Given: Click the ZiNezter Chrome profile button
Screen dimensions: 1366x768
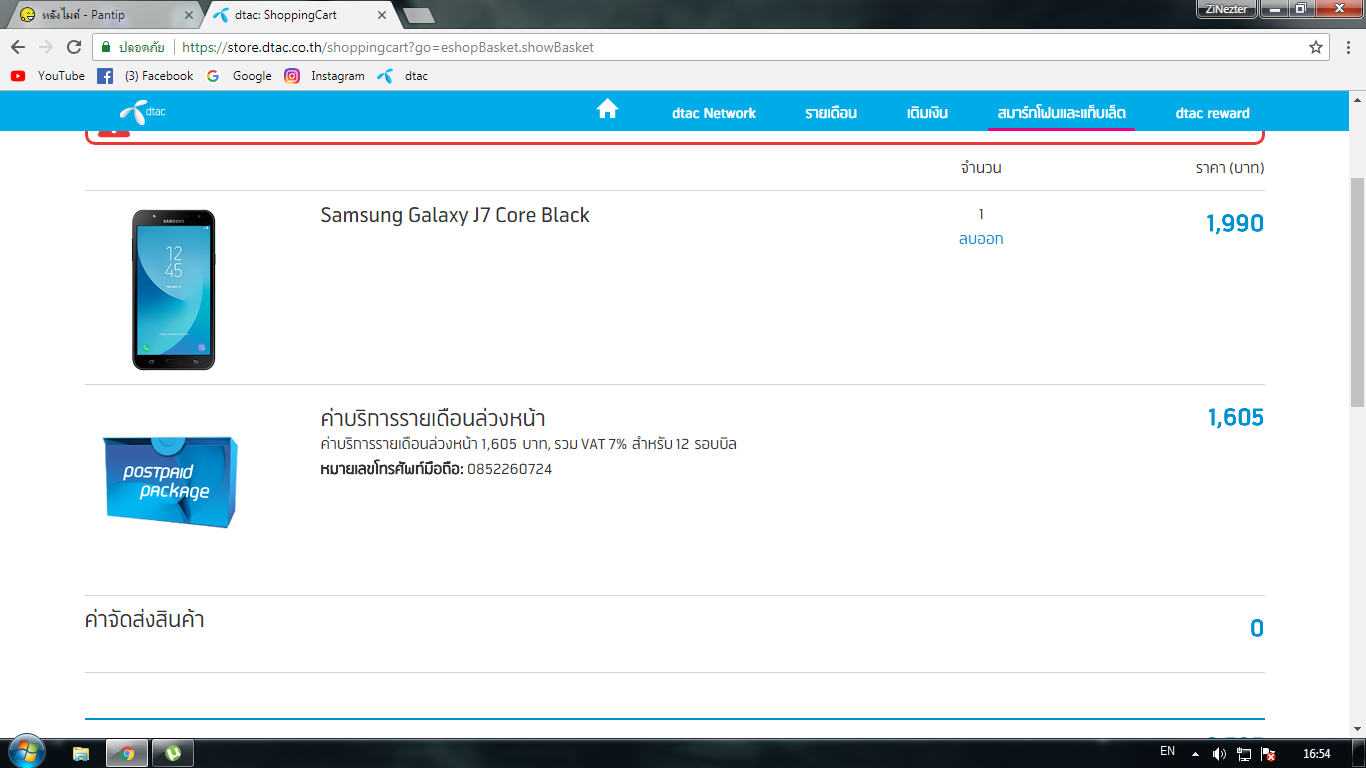Looking at the screenshot, I should 1226,9.
